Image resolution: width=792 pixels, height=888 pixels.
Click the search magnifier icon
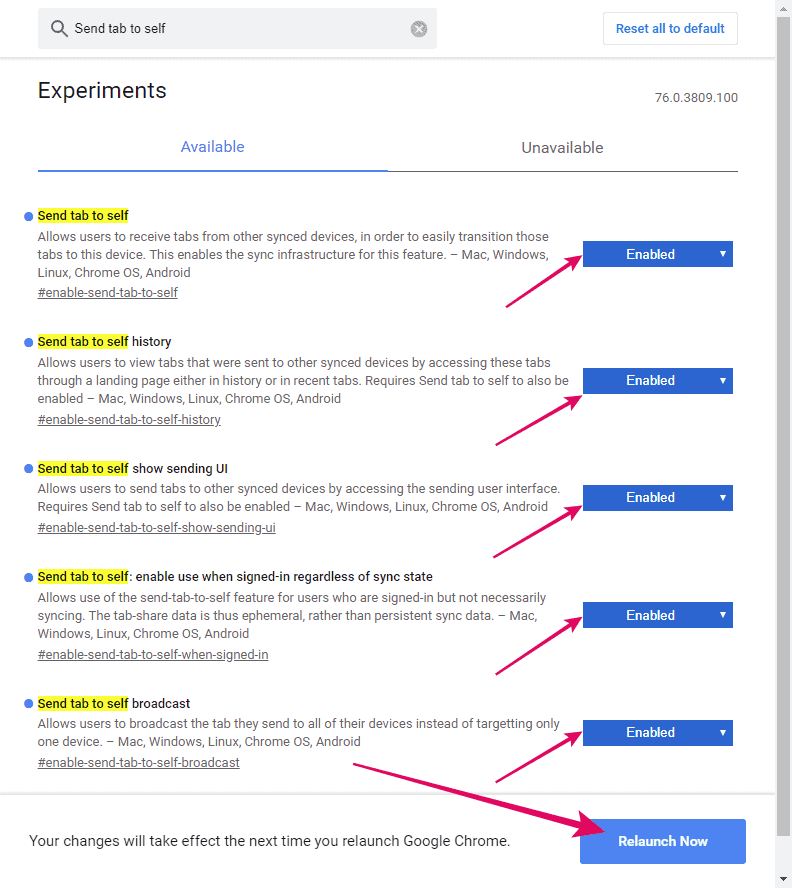coord(59,28)
